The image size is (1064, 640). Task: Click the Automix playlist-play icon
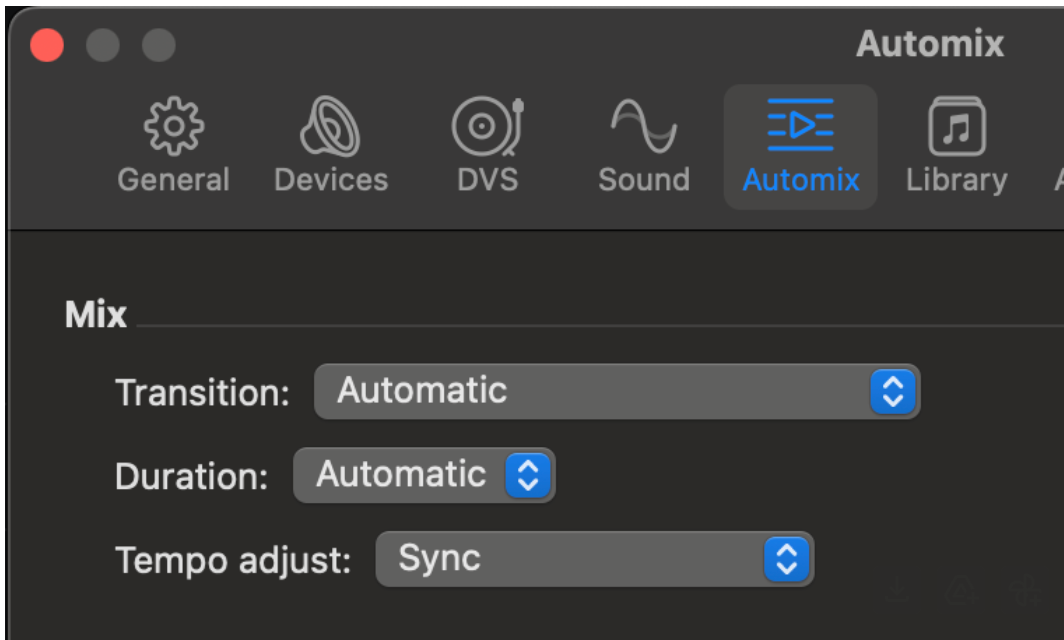800,127
